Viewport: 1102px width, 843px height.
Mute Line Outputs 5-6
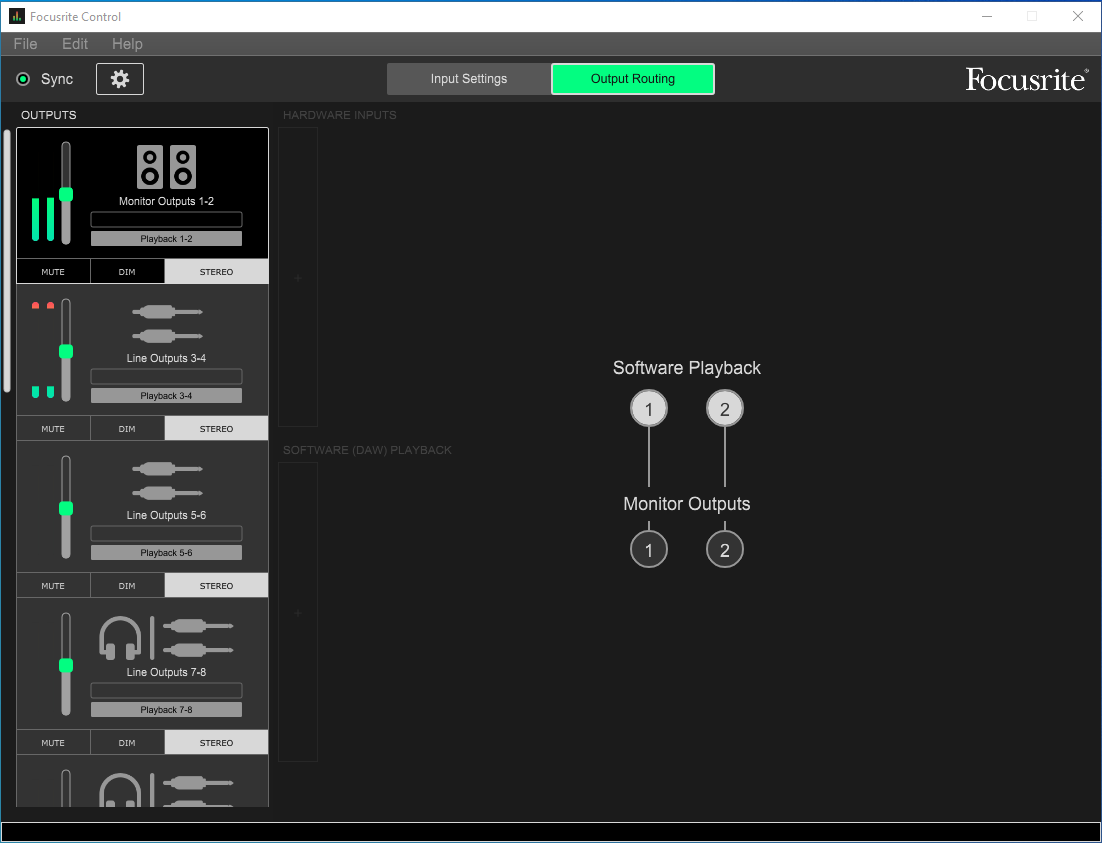(53, 586)
